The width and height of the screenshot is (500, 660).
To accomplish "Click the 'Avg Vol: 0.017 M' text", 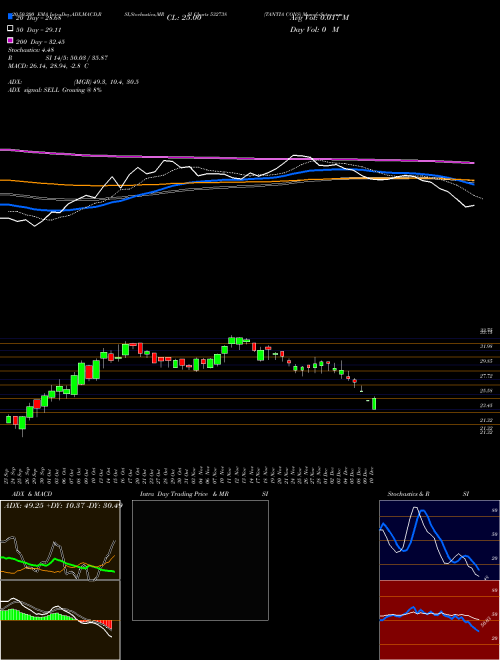I will tap(319, 18).
